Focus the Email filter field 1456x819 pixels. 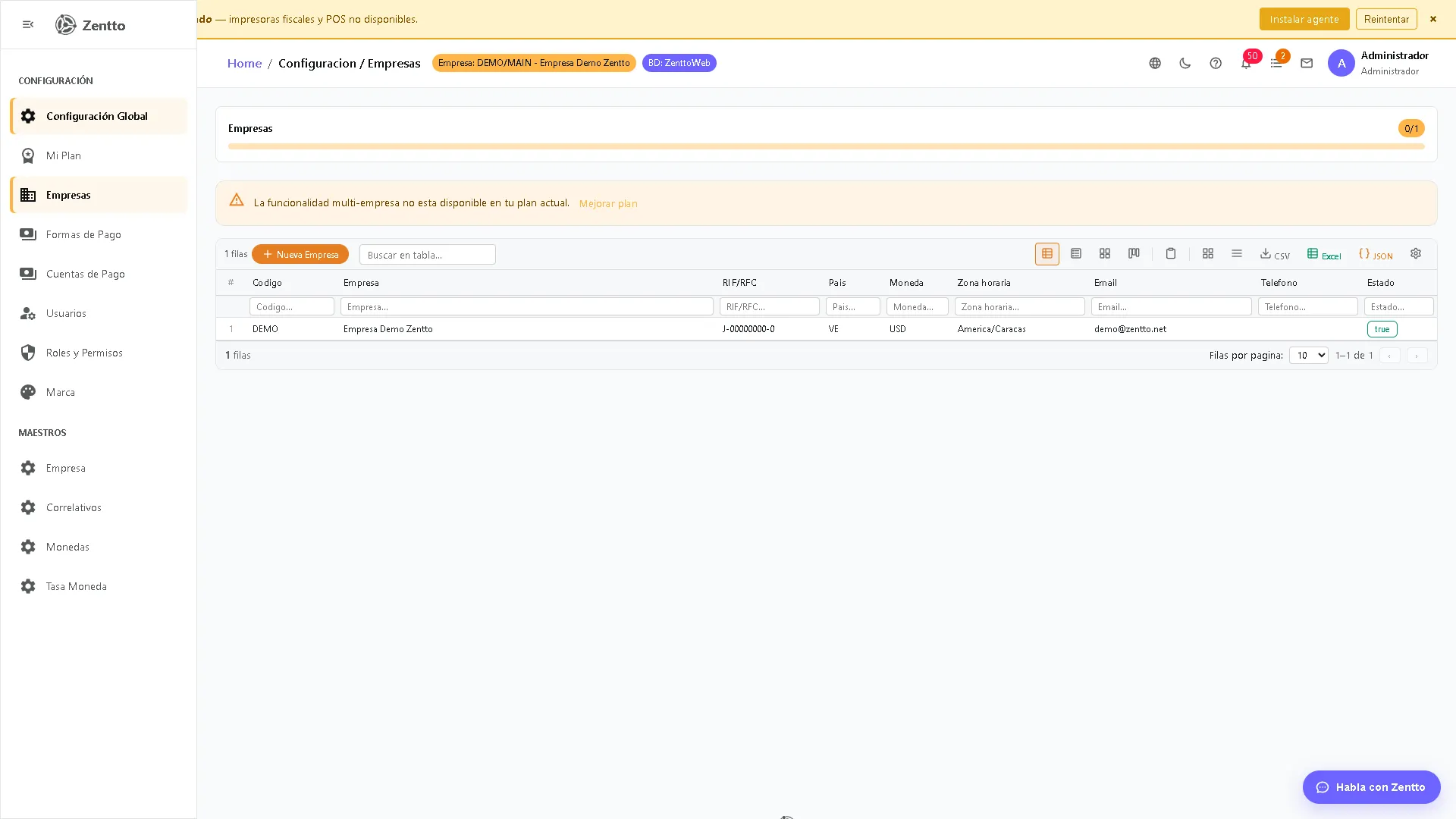coord(1172,306)
